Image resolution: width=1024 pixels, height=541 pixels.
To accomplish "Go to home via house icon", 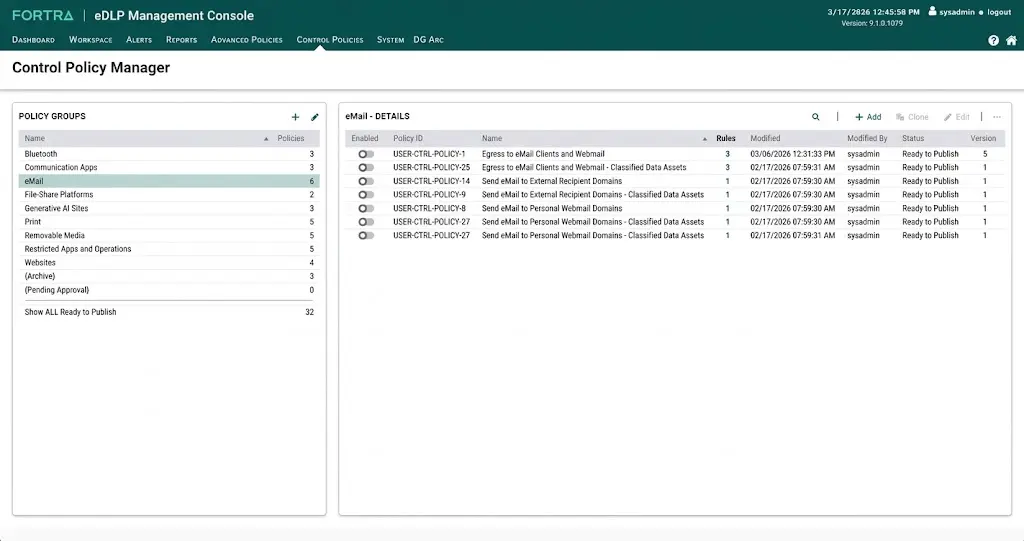I will coord(1011,41).
